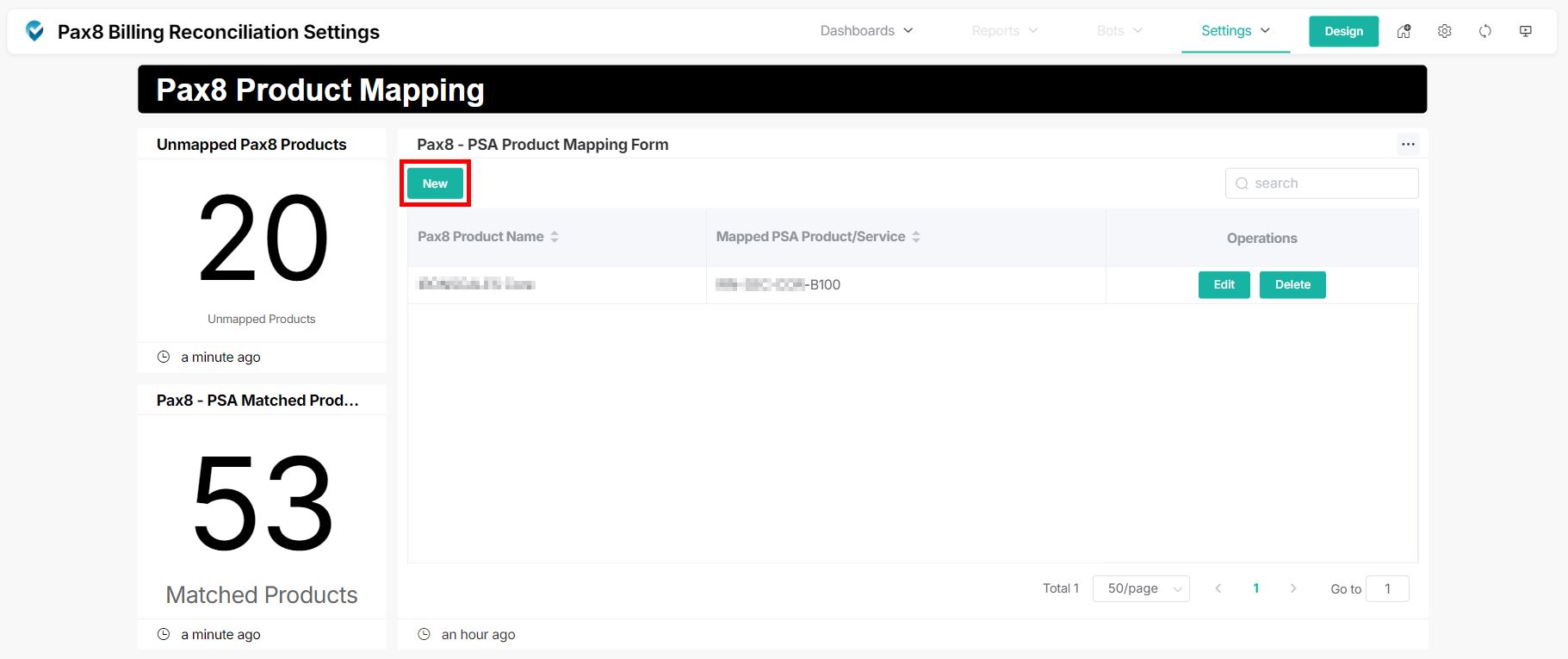
Task: Click the app logo in header
Action: 34,31
